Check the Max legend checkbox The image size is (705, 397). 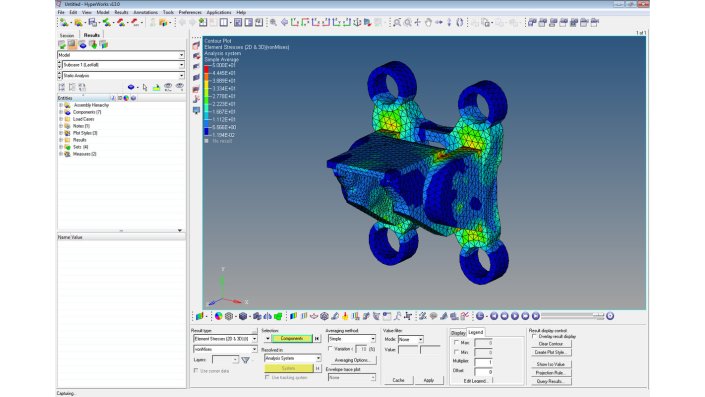point(456,343)
